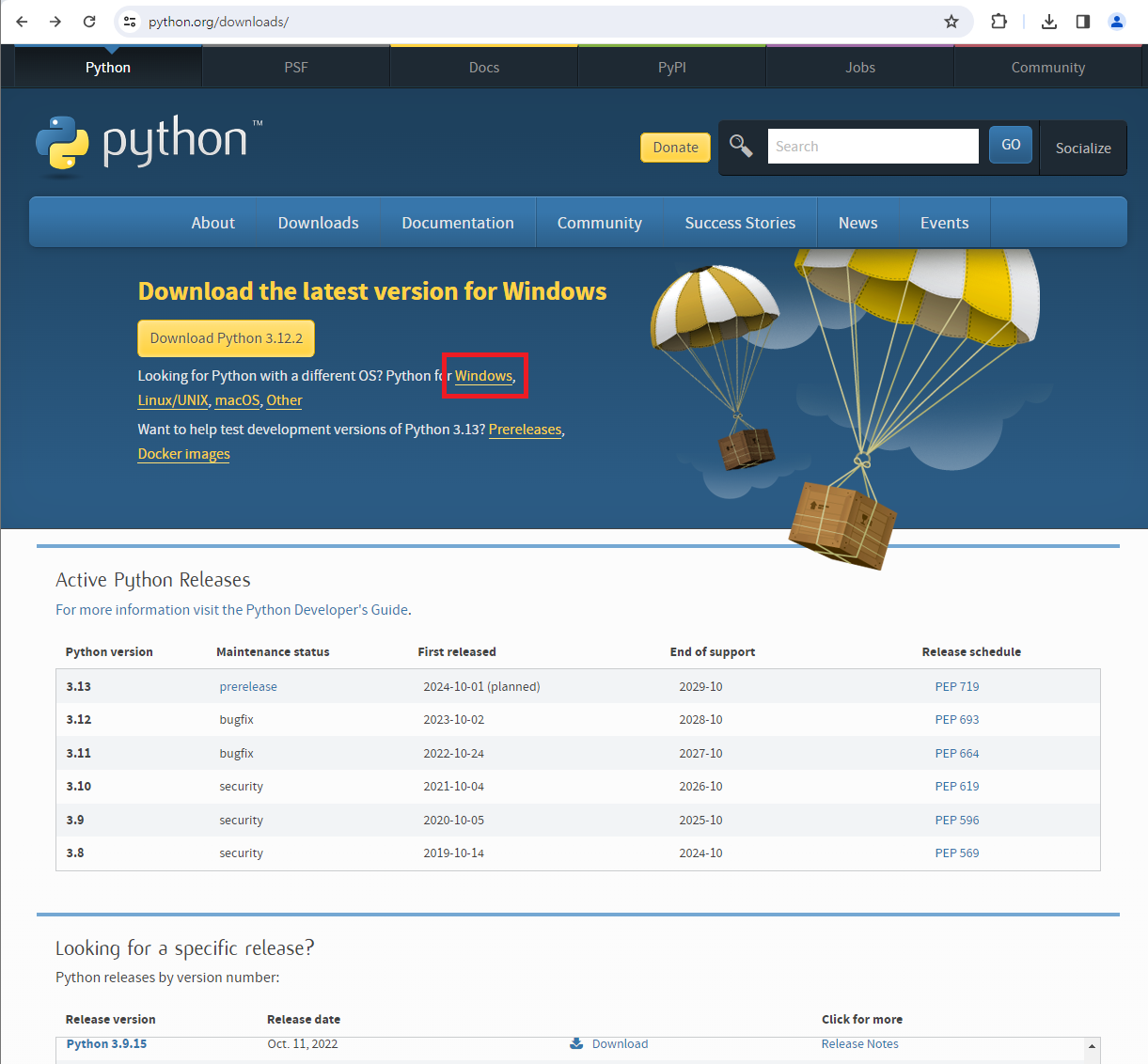Open the About navigation menu

point(213,223)
